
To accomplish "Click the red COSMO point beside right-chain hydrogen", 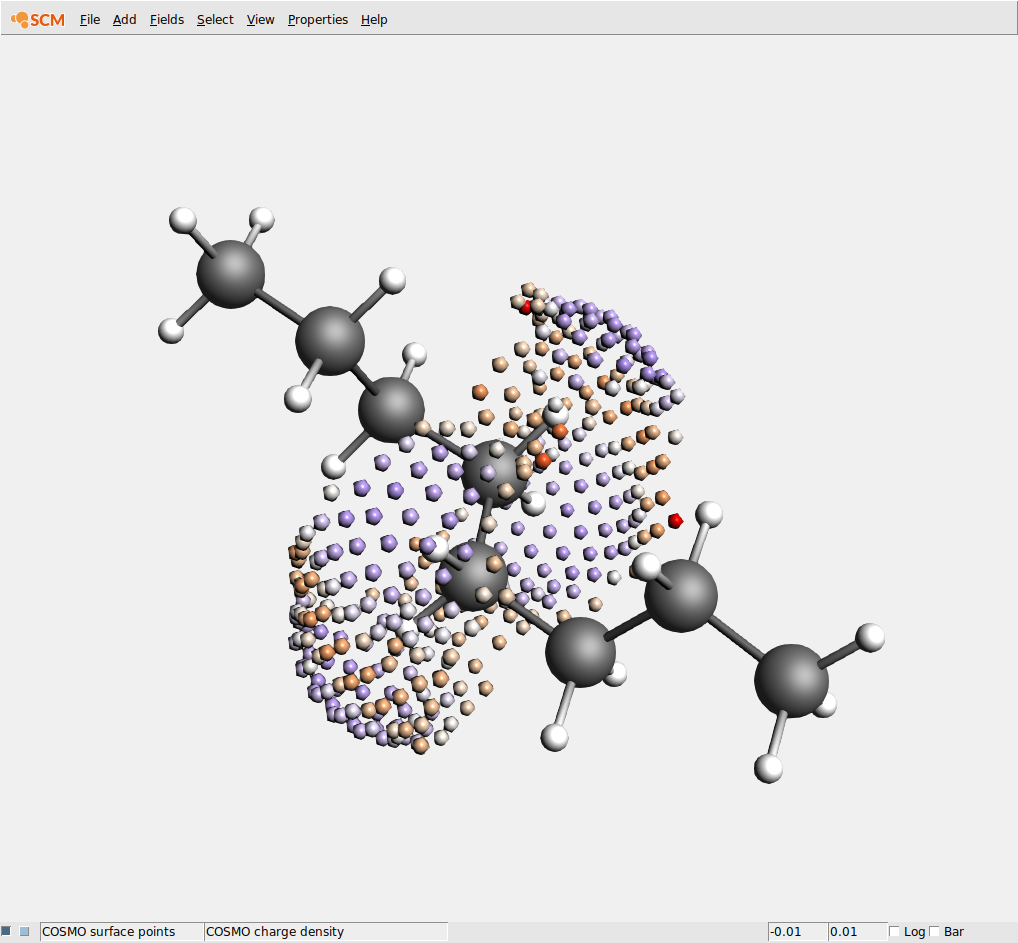I will click(675, 520).
